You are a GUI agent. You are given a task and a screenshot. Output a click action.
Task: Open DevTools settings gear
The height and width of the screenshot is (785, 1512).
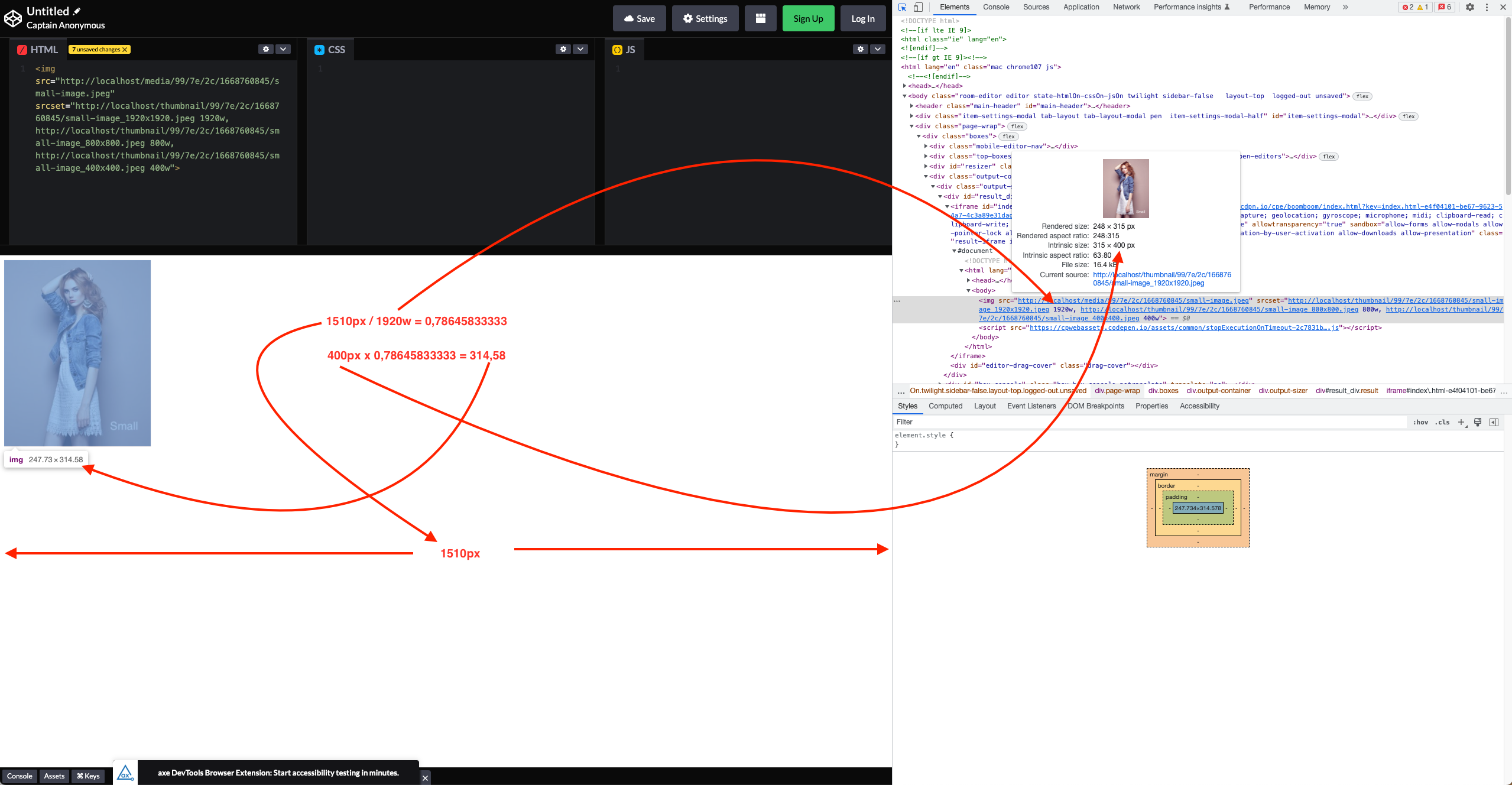pos(1470,7)
